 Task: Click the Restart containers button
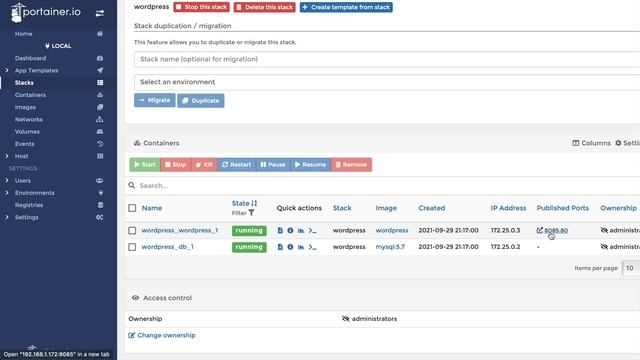(237, 164)
